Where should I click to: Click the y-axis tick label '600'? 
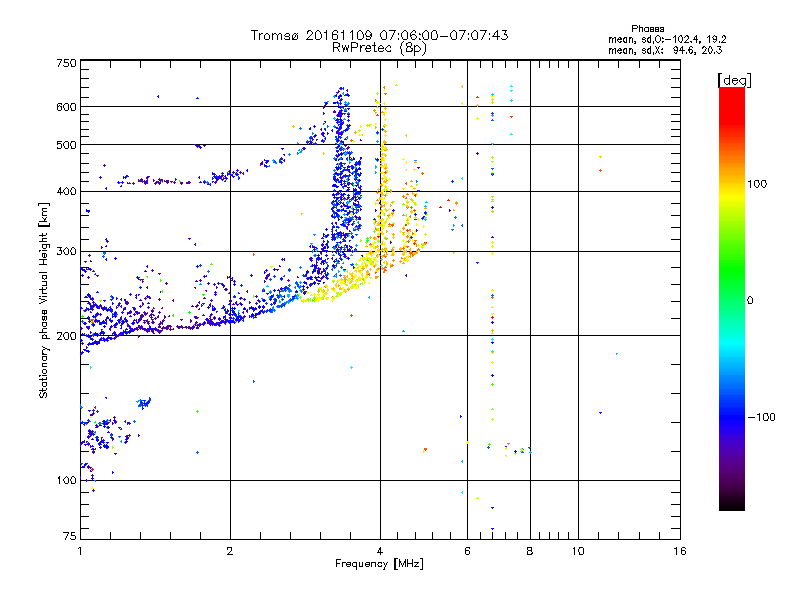[66, 107]
